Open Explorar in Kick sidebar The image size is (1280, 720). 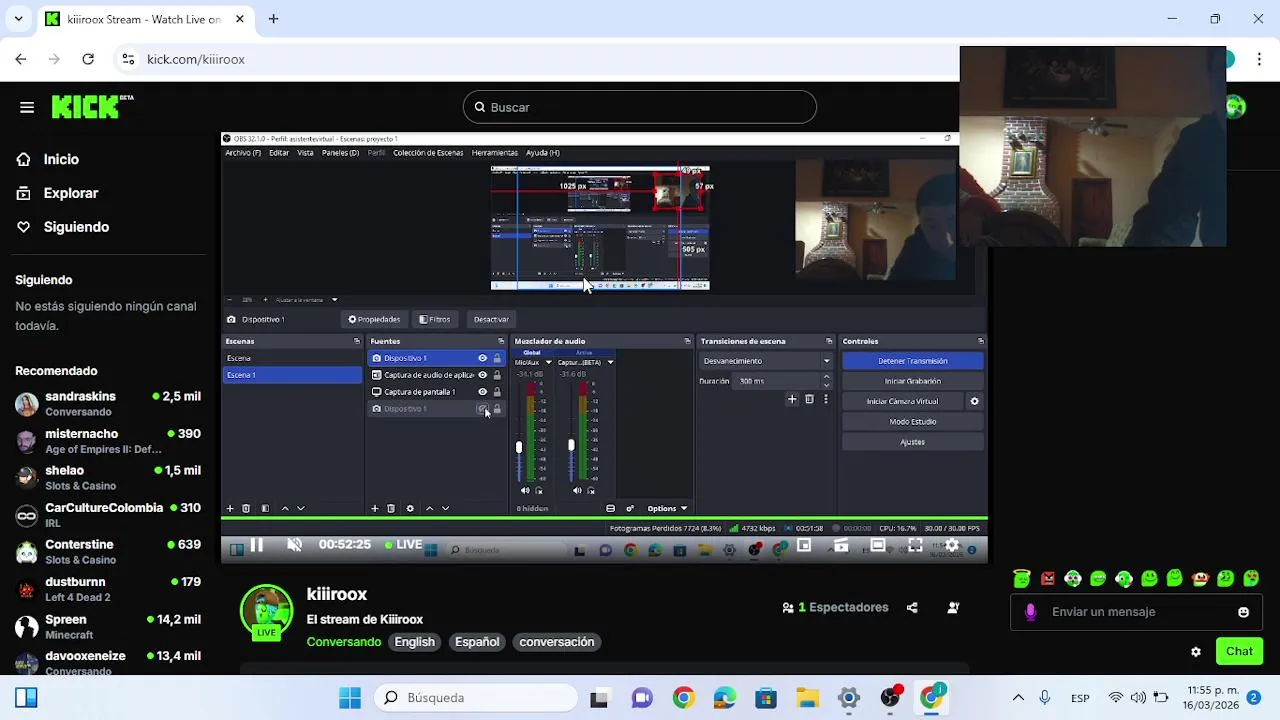[71, 193]
